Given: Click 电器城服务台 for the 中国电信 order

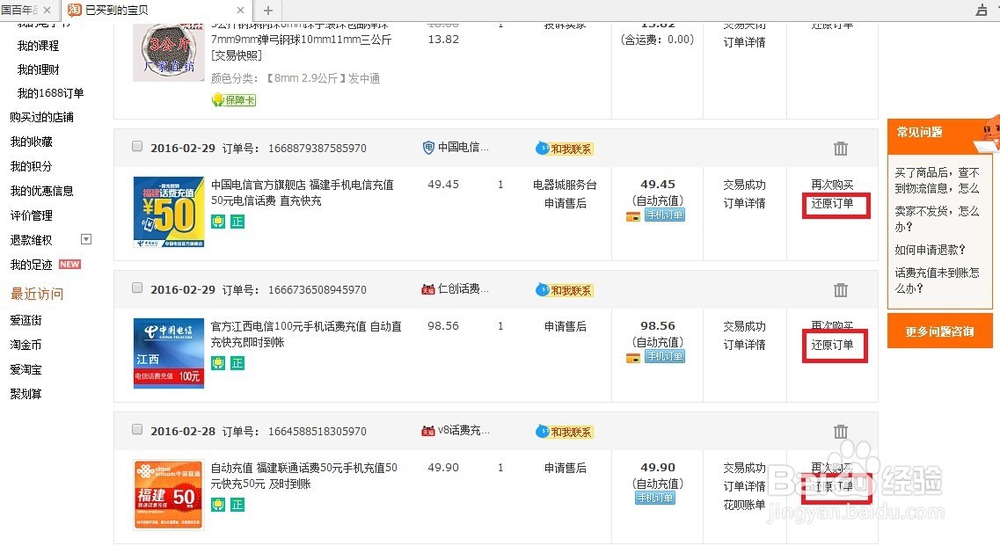Looking at the screenshot, I should click(565, 185).
